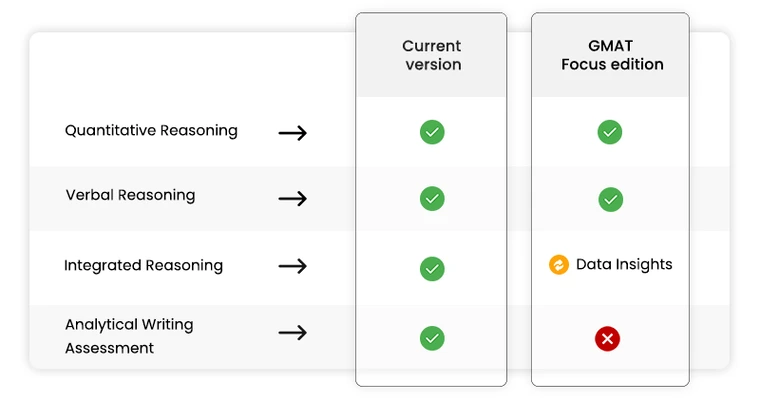The width and height of the screenshot is (760, 402).
Task: Click green checkmark for Integrated Reasoning, Current version
Action: coord(432,269)
